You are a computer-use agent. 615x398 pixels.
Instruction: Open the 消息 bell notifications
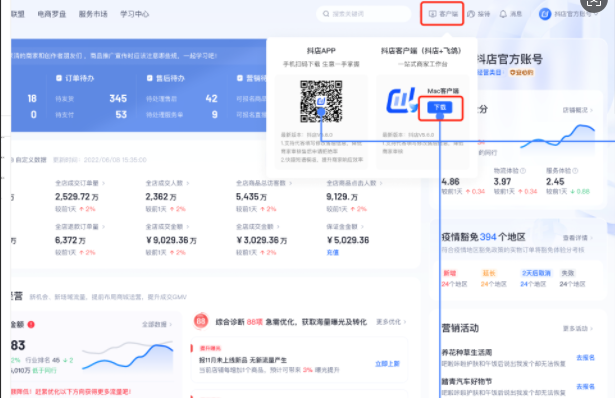[x=503, y=14]
